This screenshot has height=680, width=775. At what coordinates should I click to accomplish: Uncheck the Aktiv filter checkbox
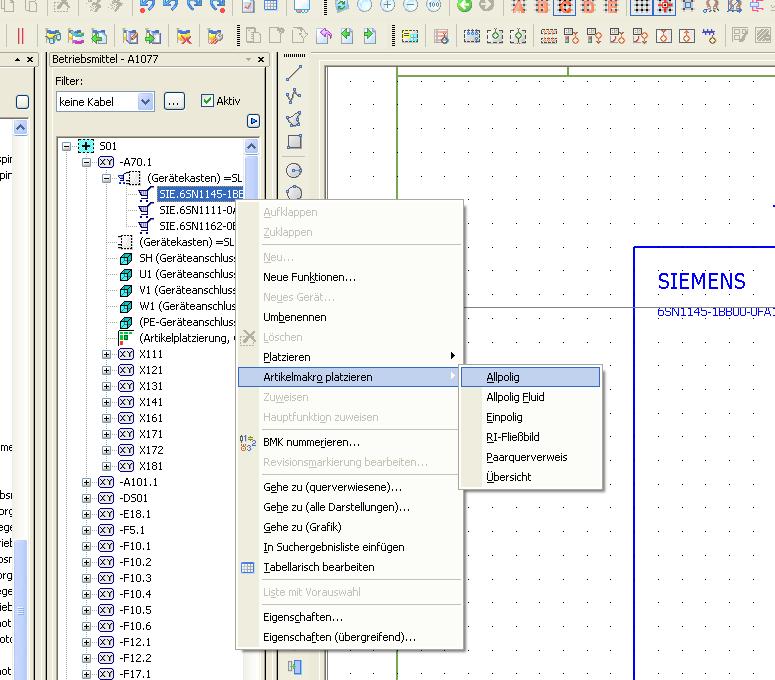click(207, 101)
